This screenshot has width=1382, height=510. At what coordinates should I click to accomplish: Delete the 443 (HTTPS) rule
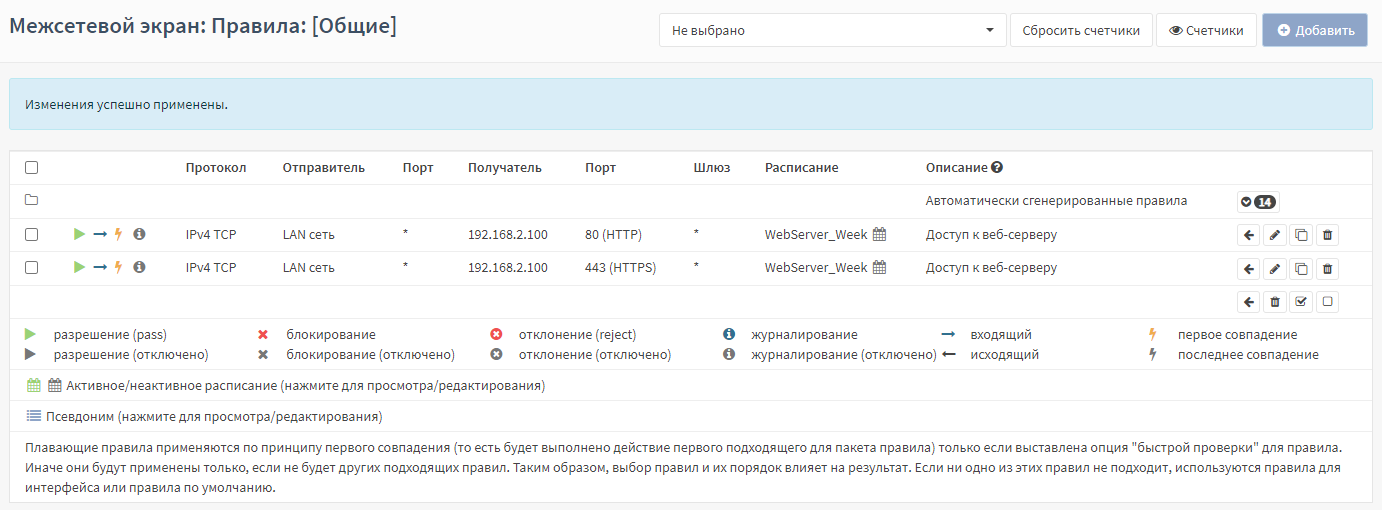point(1327,269)
